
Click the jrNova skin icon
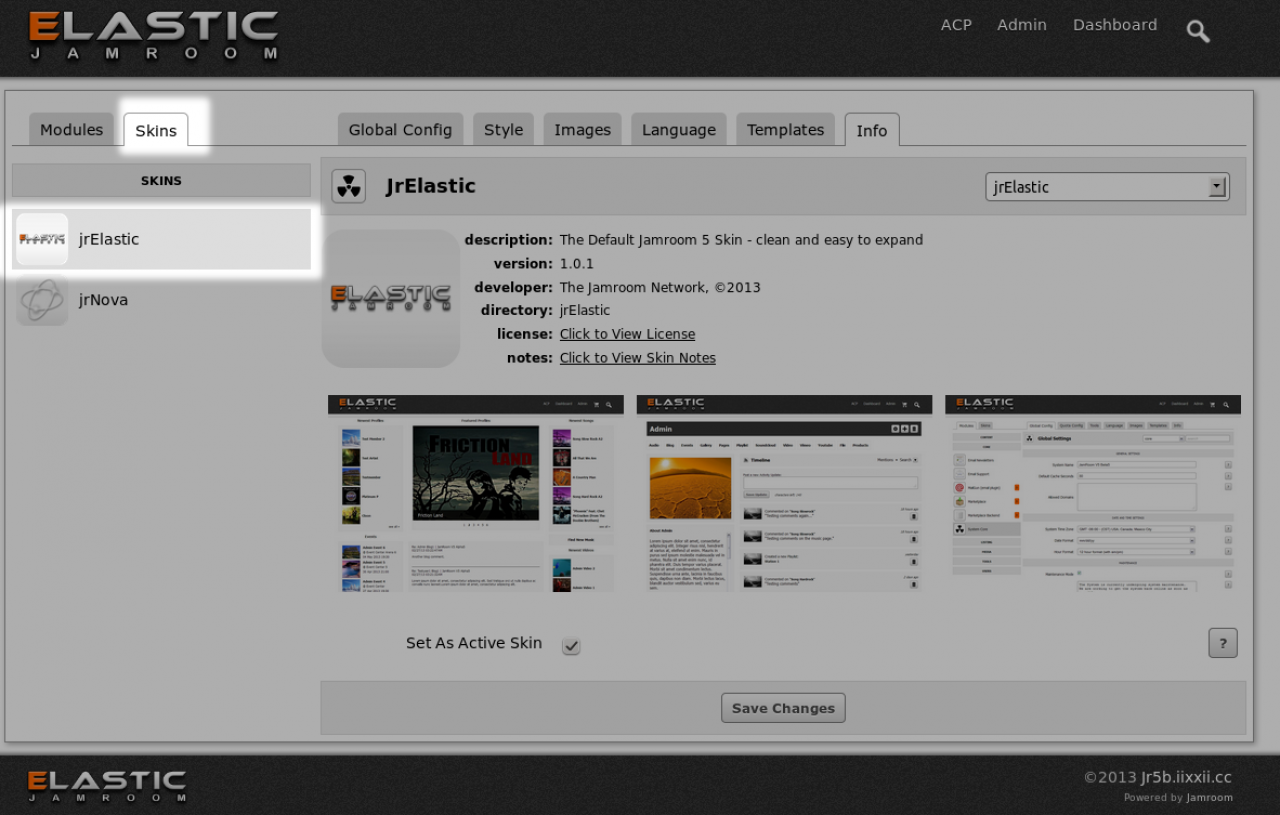tap(42, 300)
